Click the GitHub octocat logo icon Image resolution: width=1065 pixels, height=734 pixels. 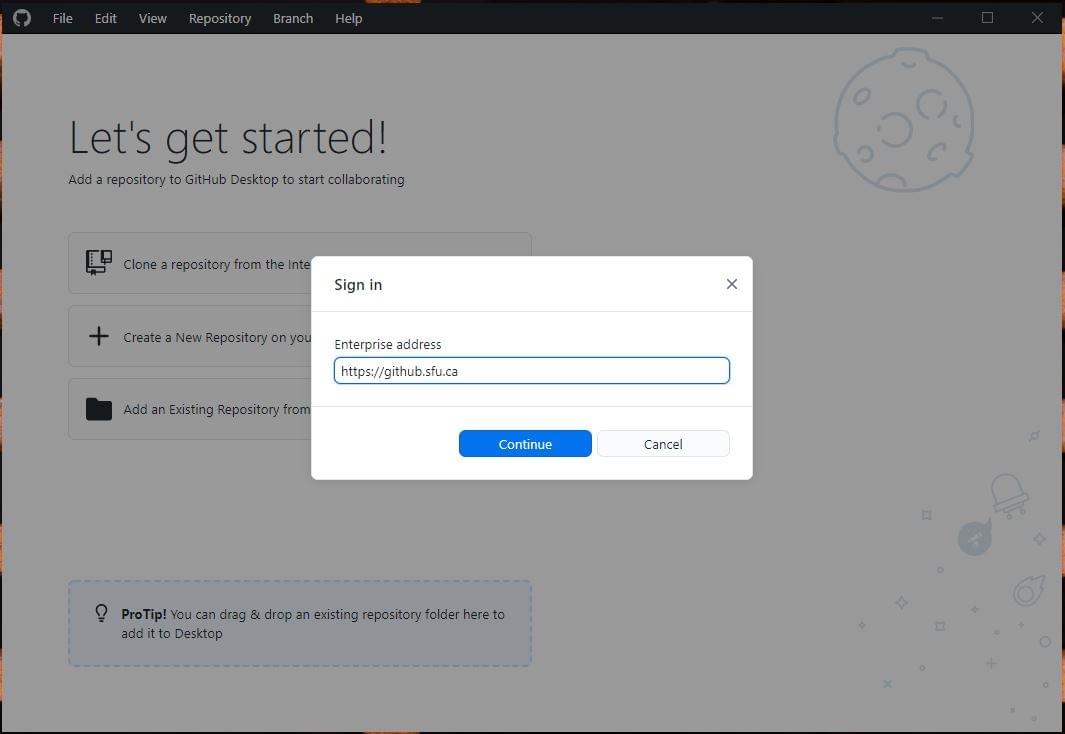[22, 18]
